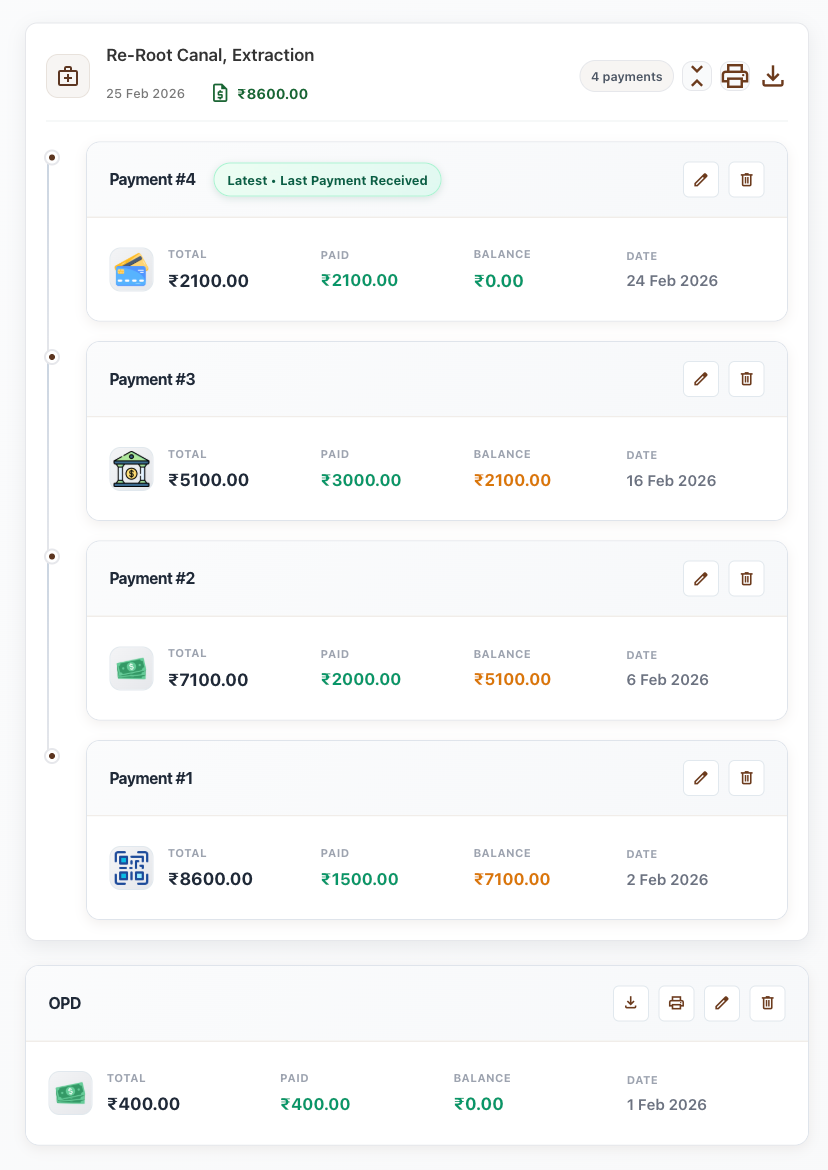This screenshot has width=828, height=1170.
Task: Click the '4 payments' badge
Action: click(x=626, y=76)
